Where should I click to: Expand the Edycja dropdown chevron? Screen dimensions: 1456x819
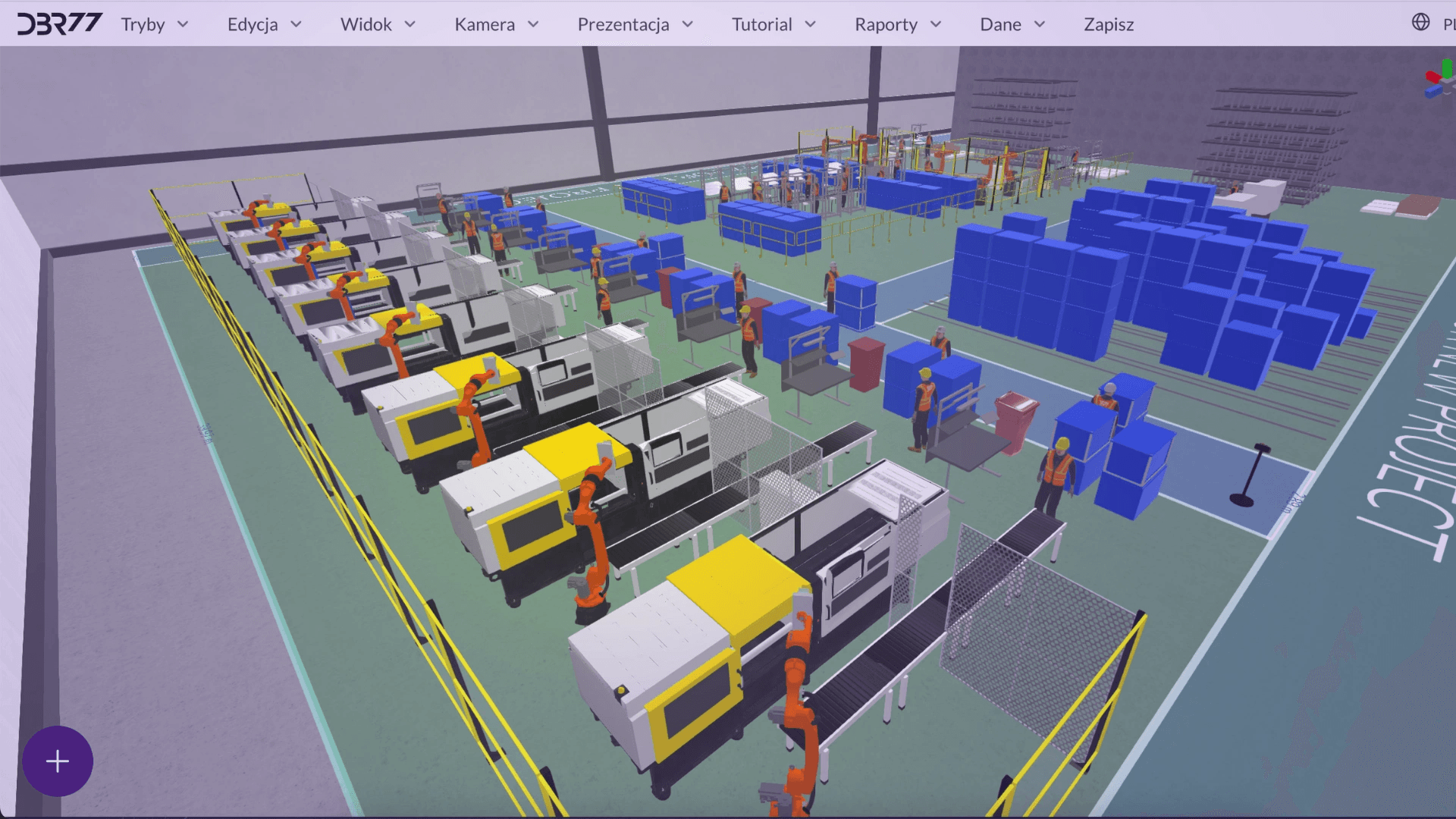tap(297, 24)
